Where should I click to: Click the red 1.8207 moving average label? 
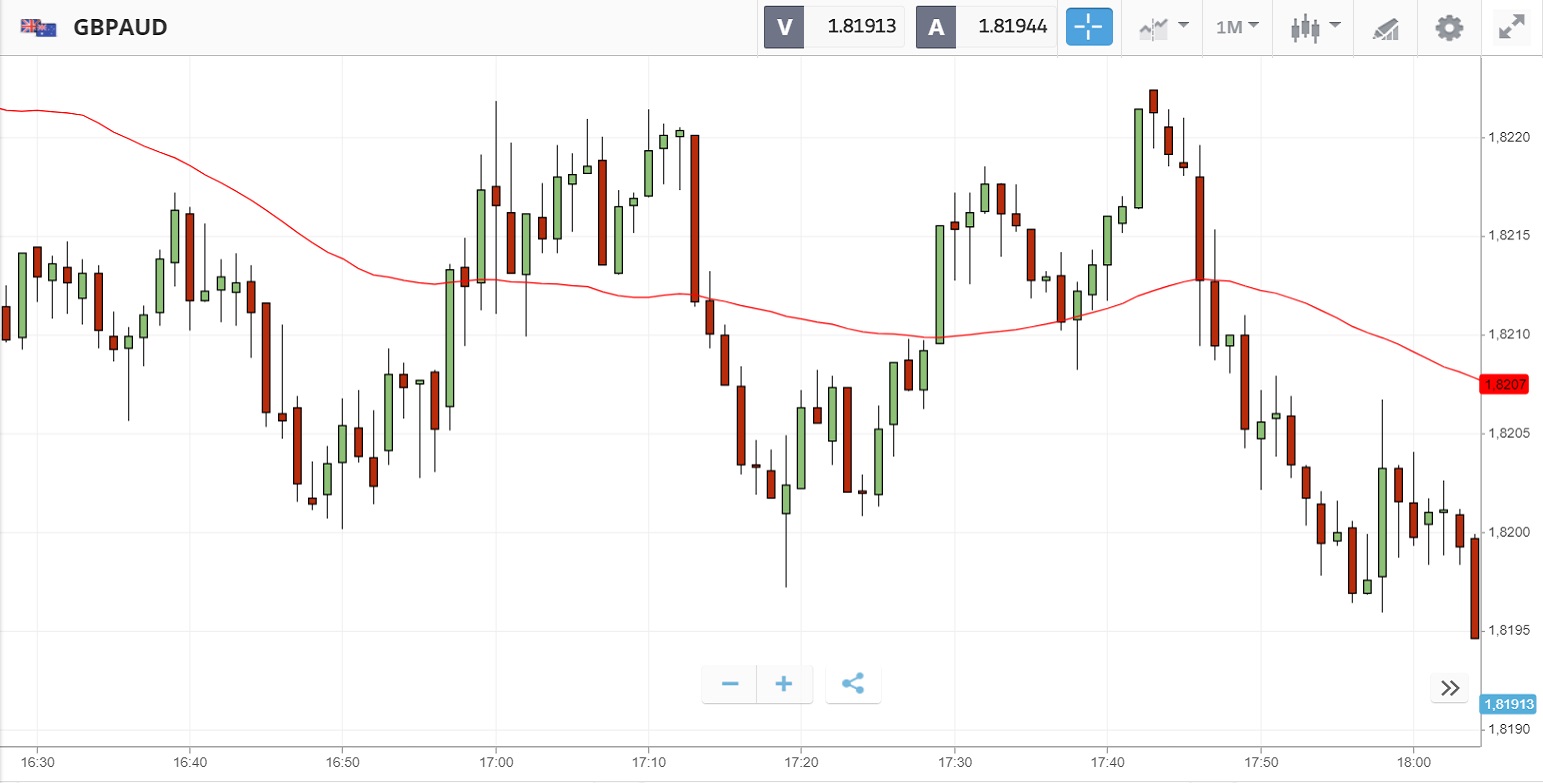pos(1503,384)
